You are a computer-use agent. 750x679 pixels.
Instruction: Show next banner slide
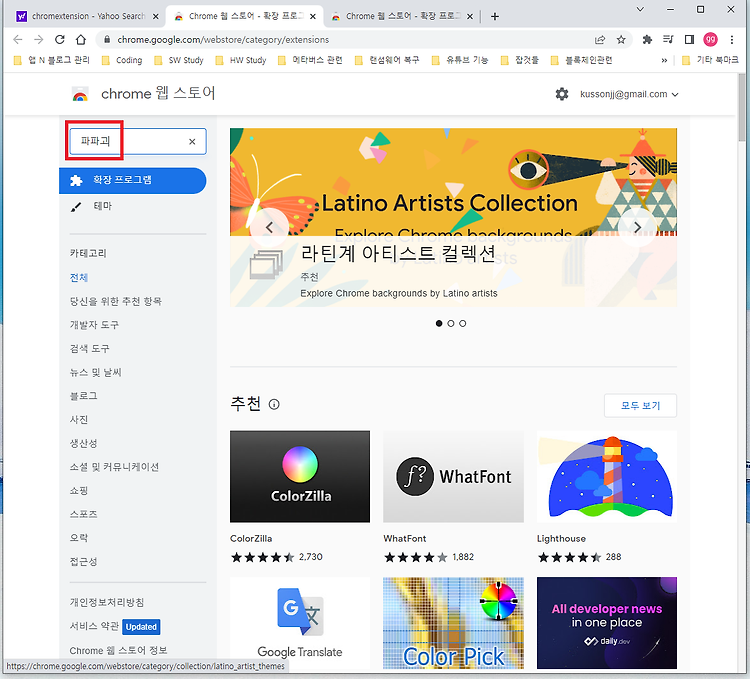coord(637,227)
